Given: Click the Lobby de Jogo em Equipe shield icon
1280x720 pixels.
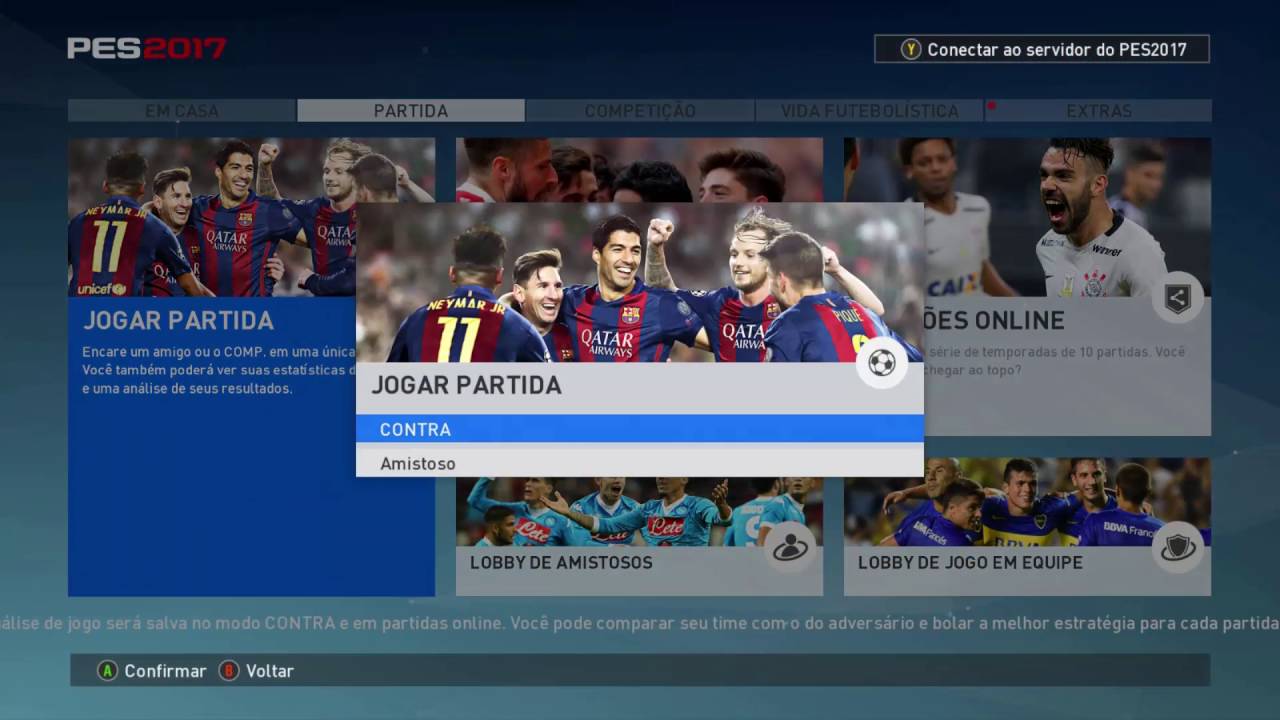Looking at the screenshot, I should tap(1178, 547).
